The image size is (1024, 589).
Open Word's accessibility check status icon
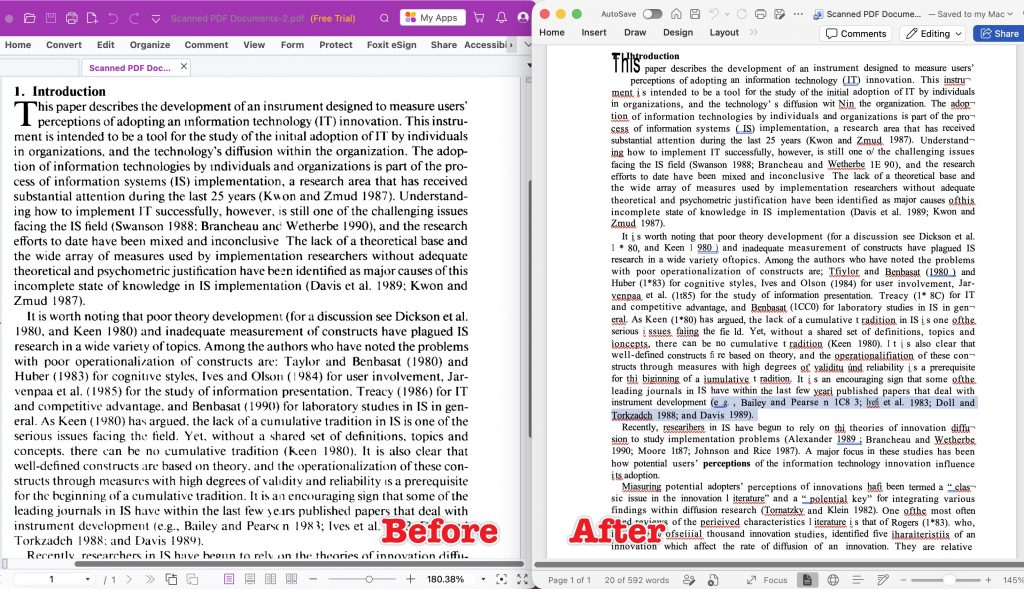tap(712, 580)
